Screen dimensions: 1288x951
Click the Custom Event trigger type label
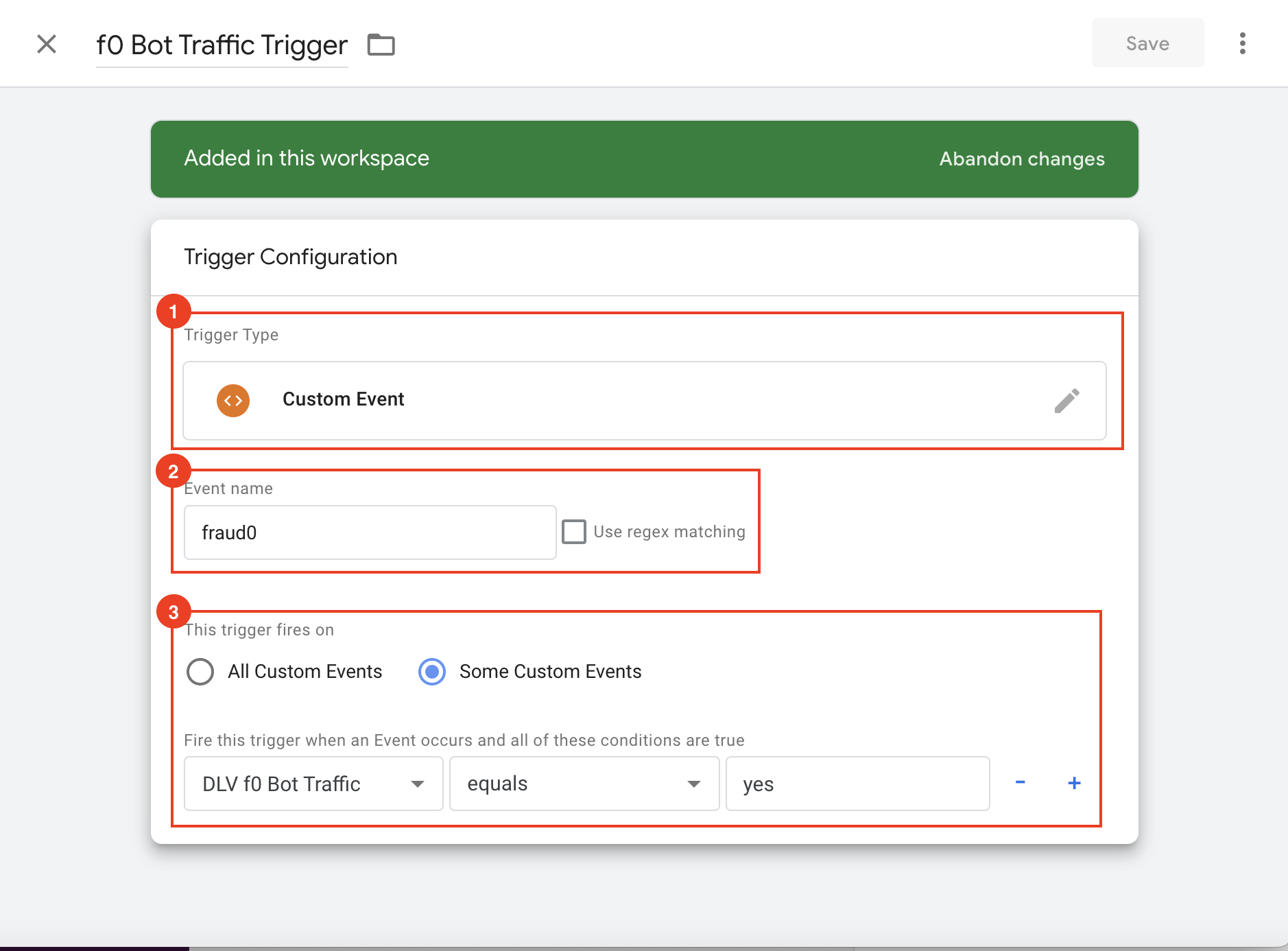(x=343, y=399)
